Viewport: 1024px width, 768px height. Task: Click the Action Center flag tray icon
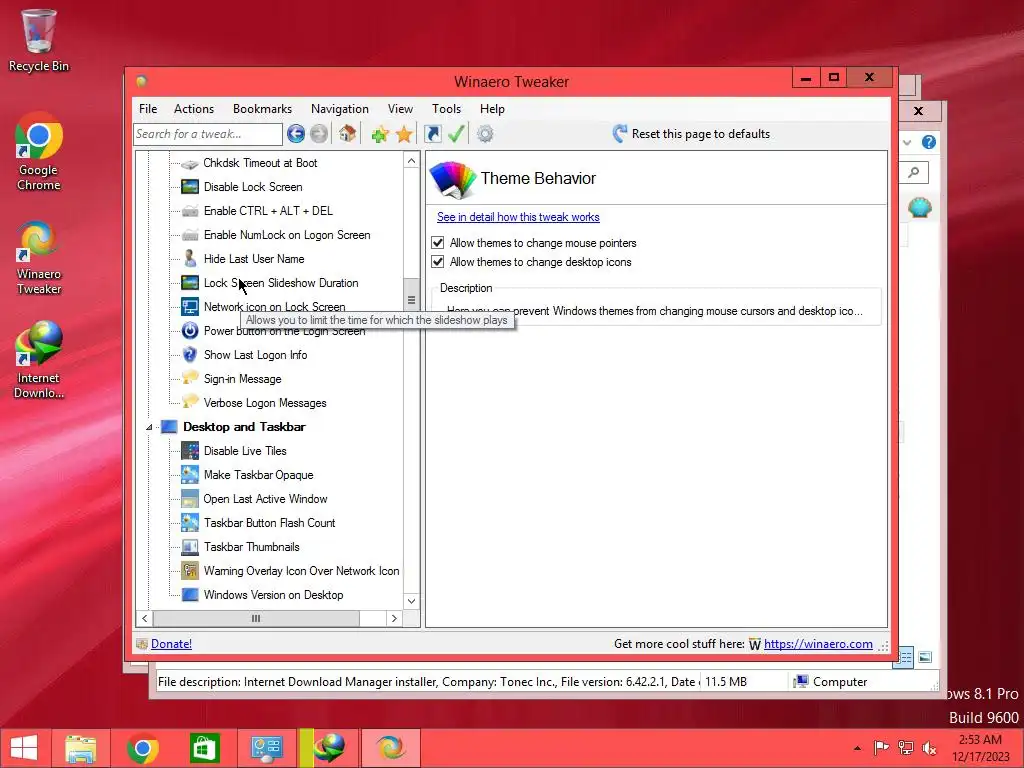coord(881,748)
